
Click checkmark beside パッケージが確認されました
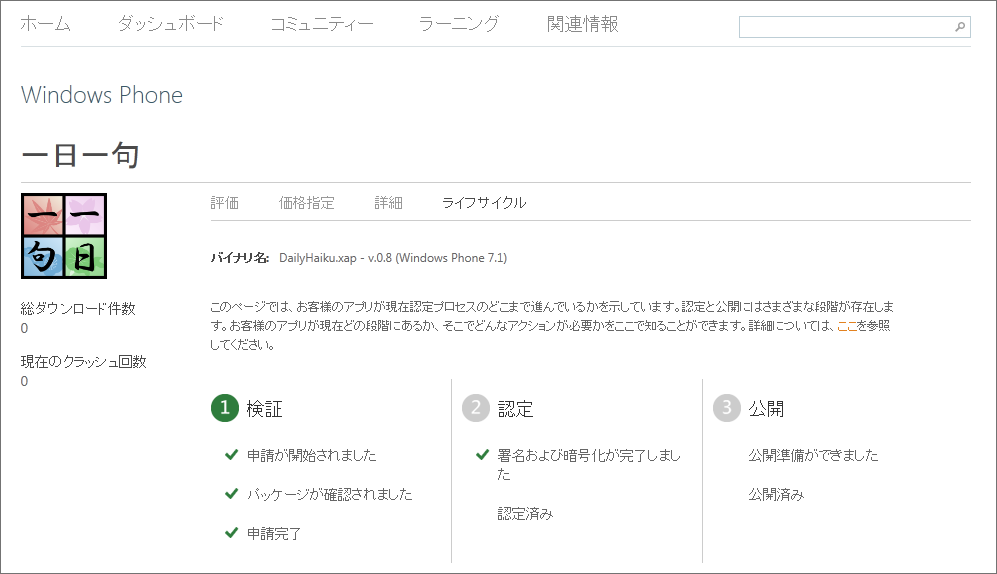point(231,494)
